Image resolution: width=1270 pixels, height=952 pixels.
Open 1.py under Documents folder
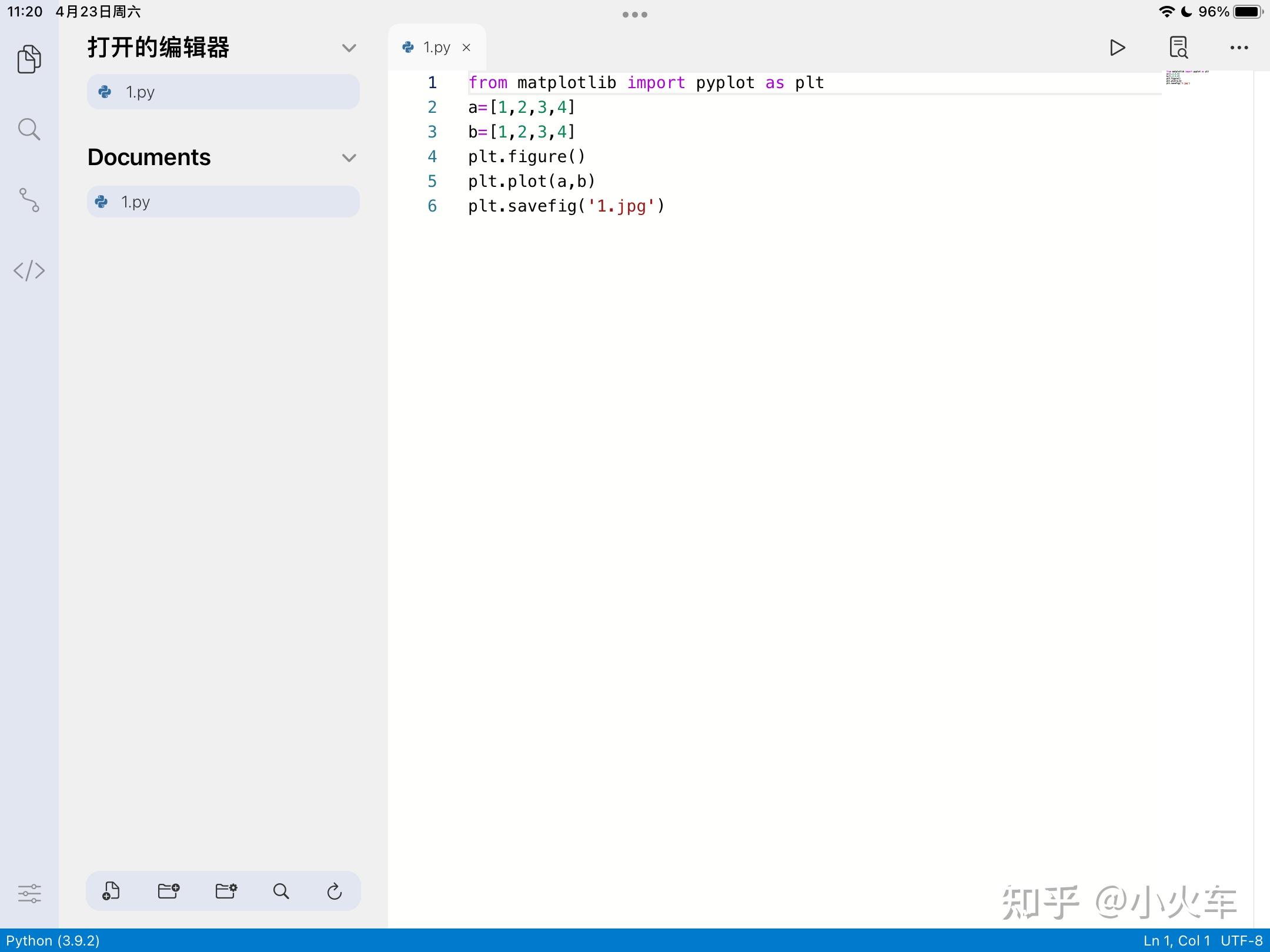click(x=223, y=202)
